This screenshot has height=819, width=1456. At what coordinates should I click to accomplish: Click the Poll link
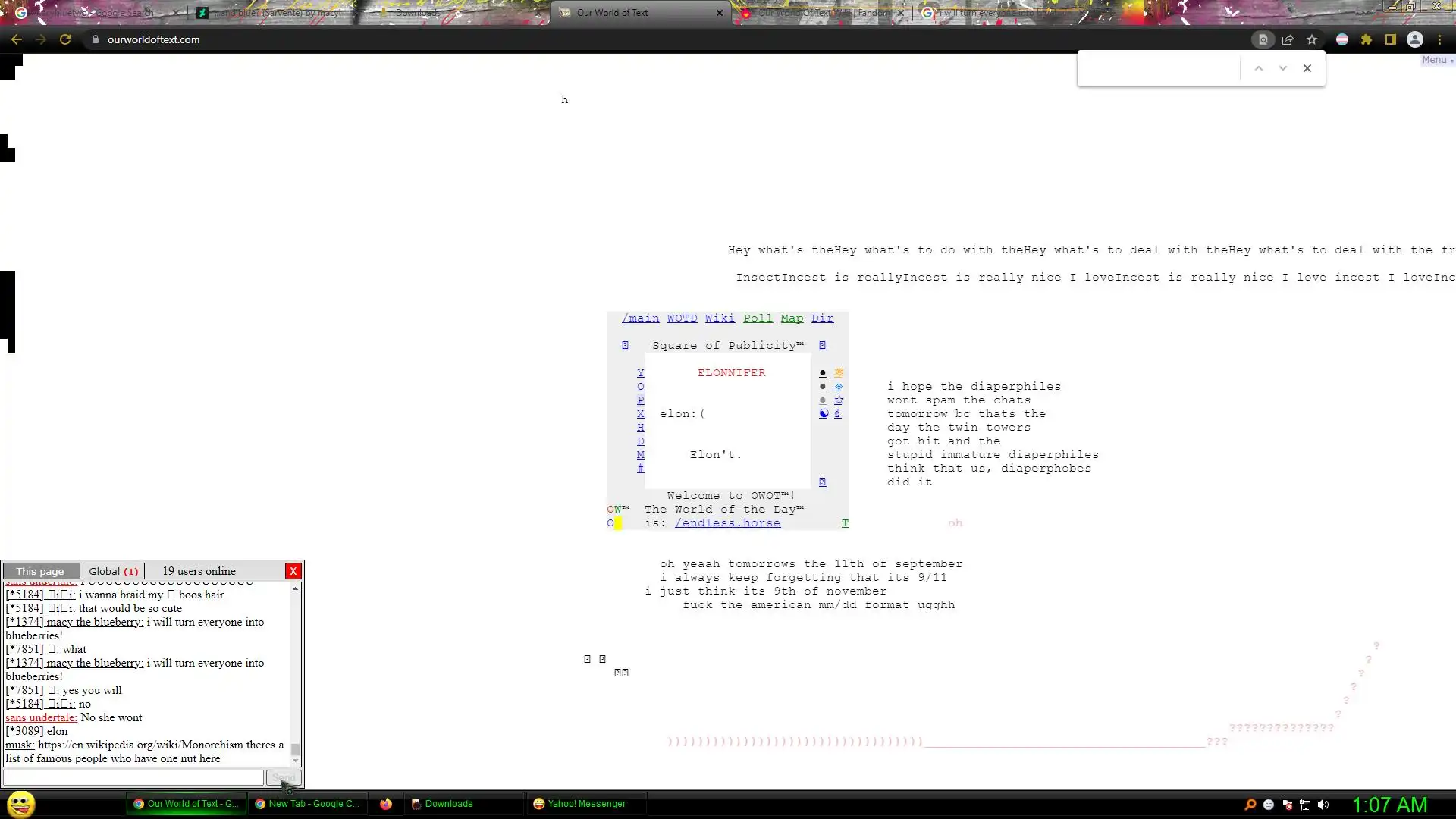pos(758,318)
